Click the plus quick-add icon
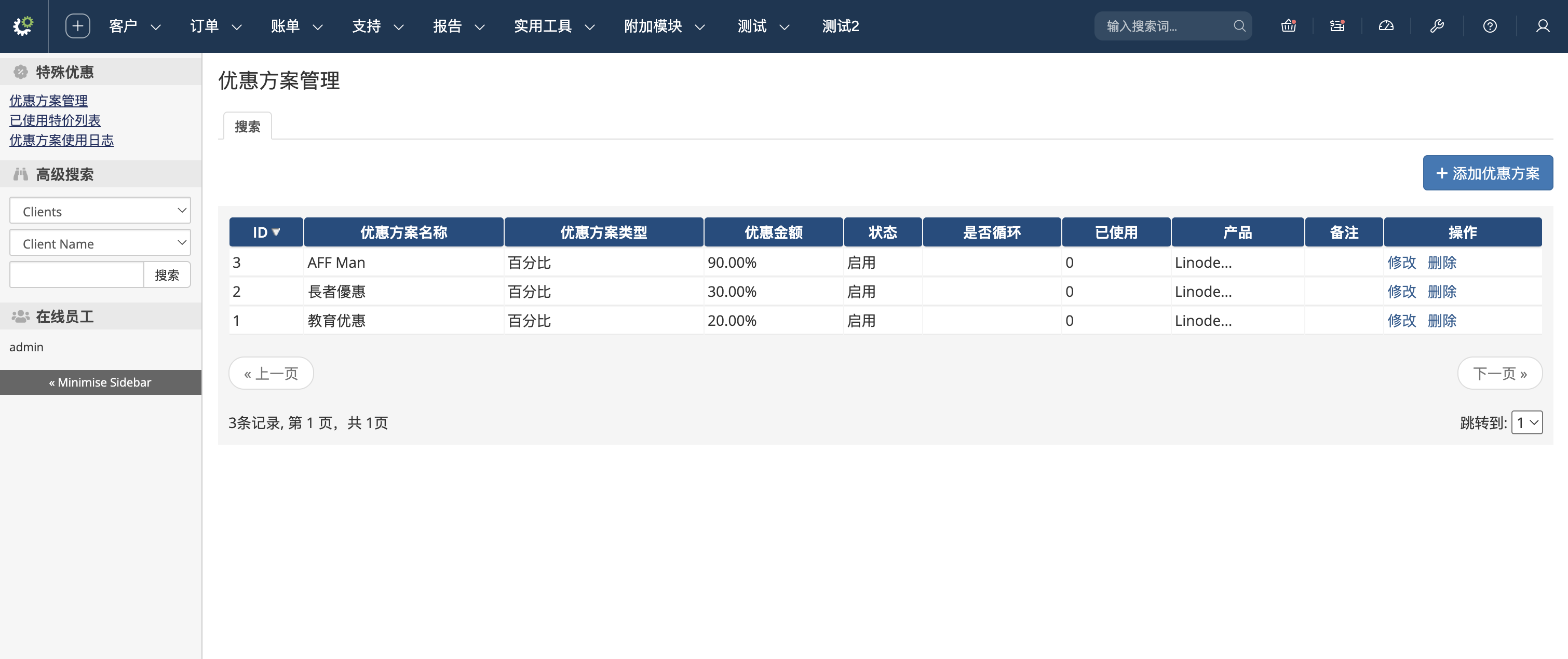The width and height of the screenshot is (1568, 659). (77, 25)
